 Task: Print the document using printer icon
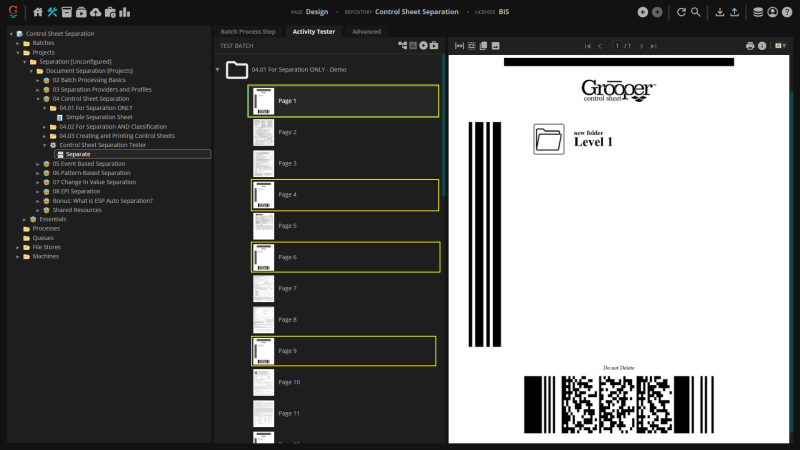[x=750, y=46]
